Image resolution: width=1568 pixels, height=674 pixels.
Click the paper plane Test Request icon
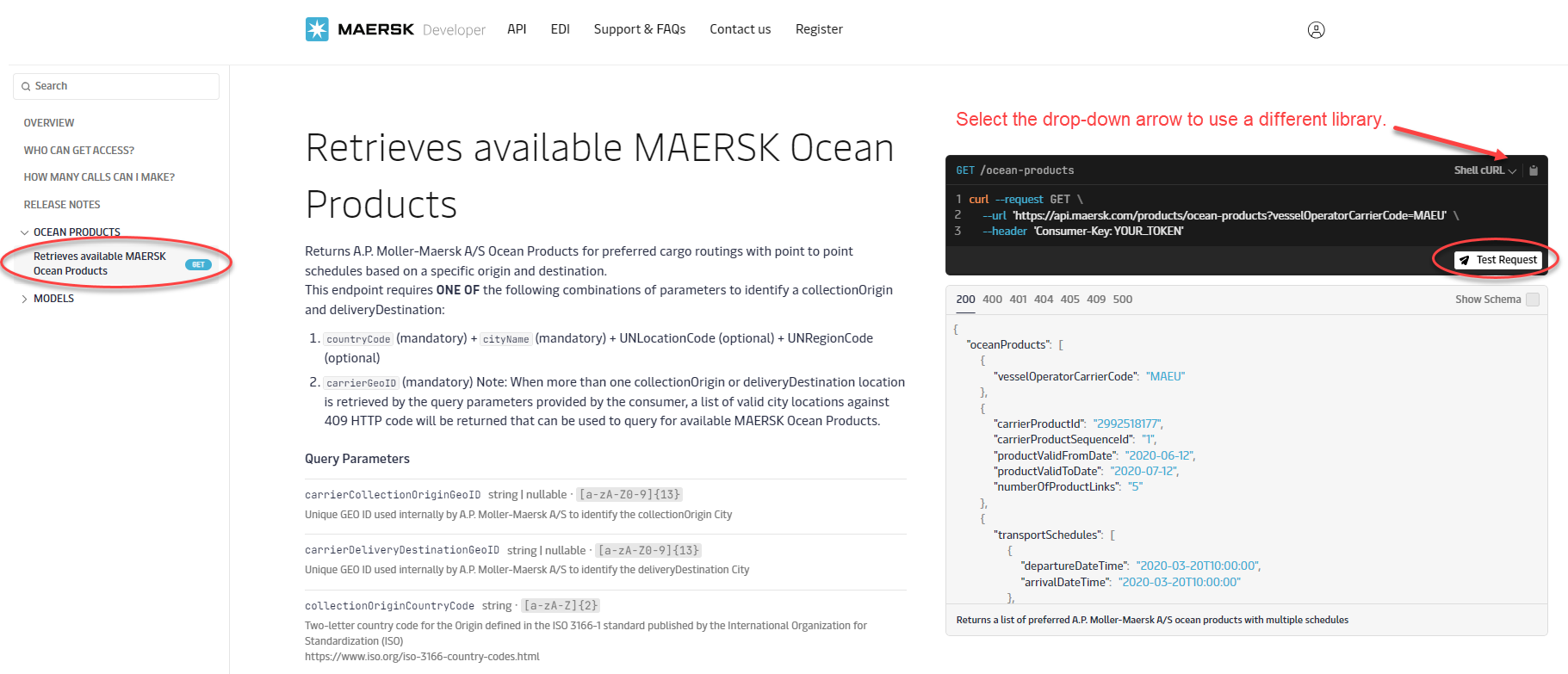click(1464, 260)
